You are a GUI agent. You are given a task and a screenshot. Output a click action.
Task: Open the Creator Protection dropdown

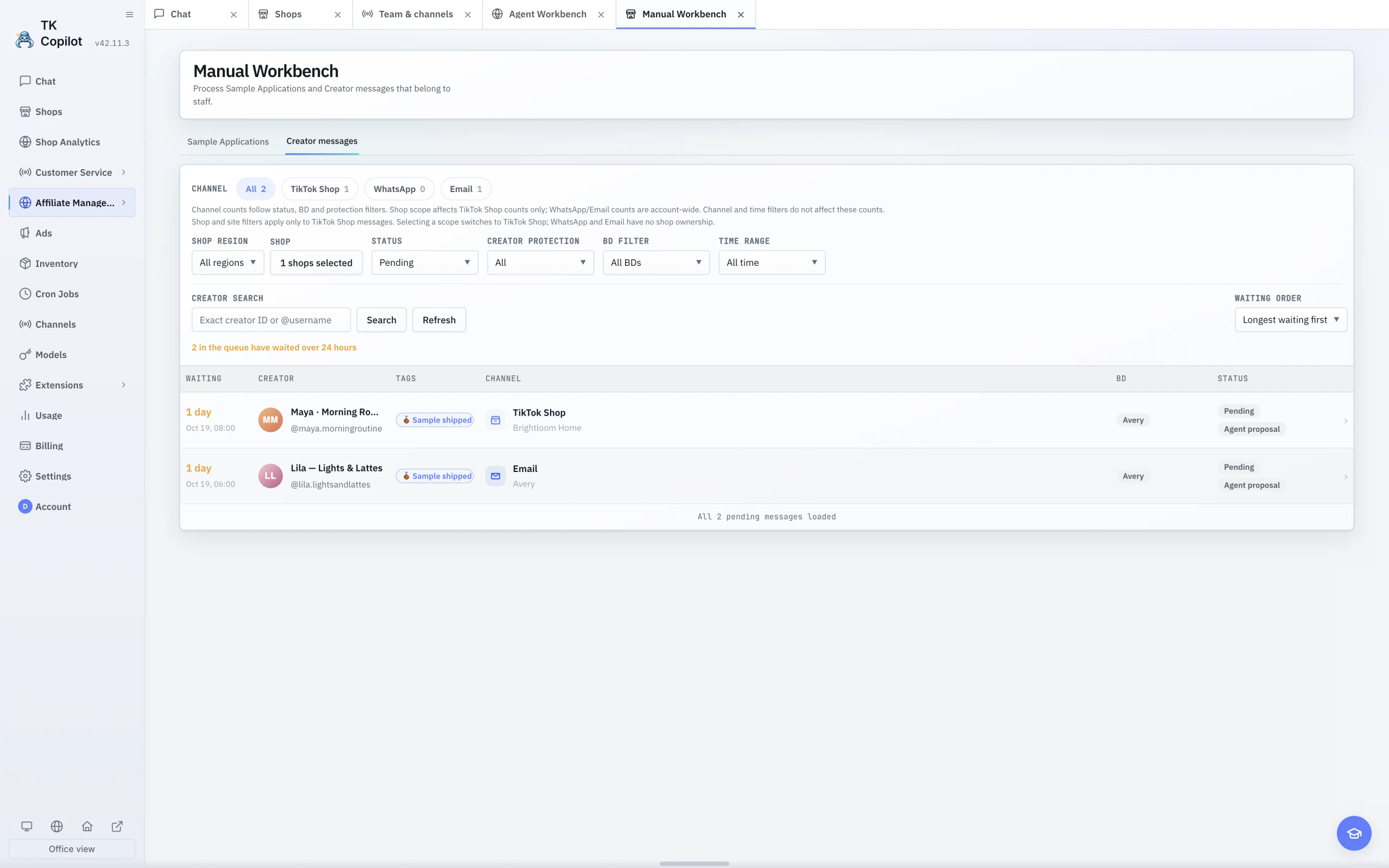point(540,263)
